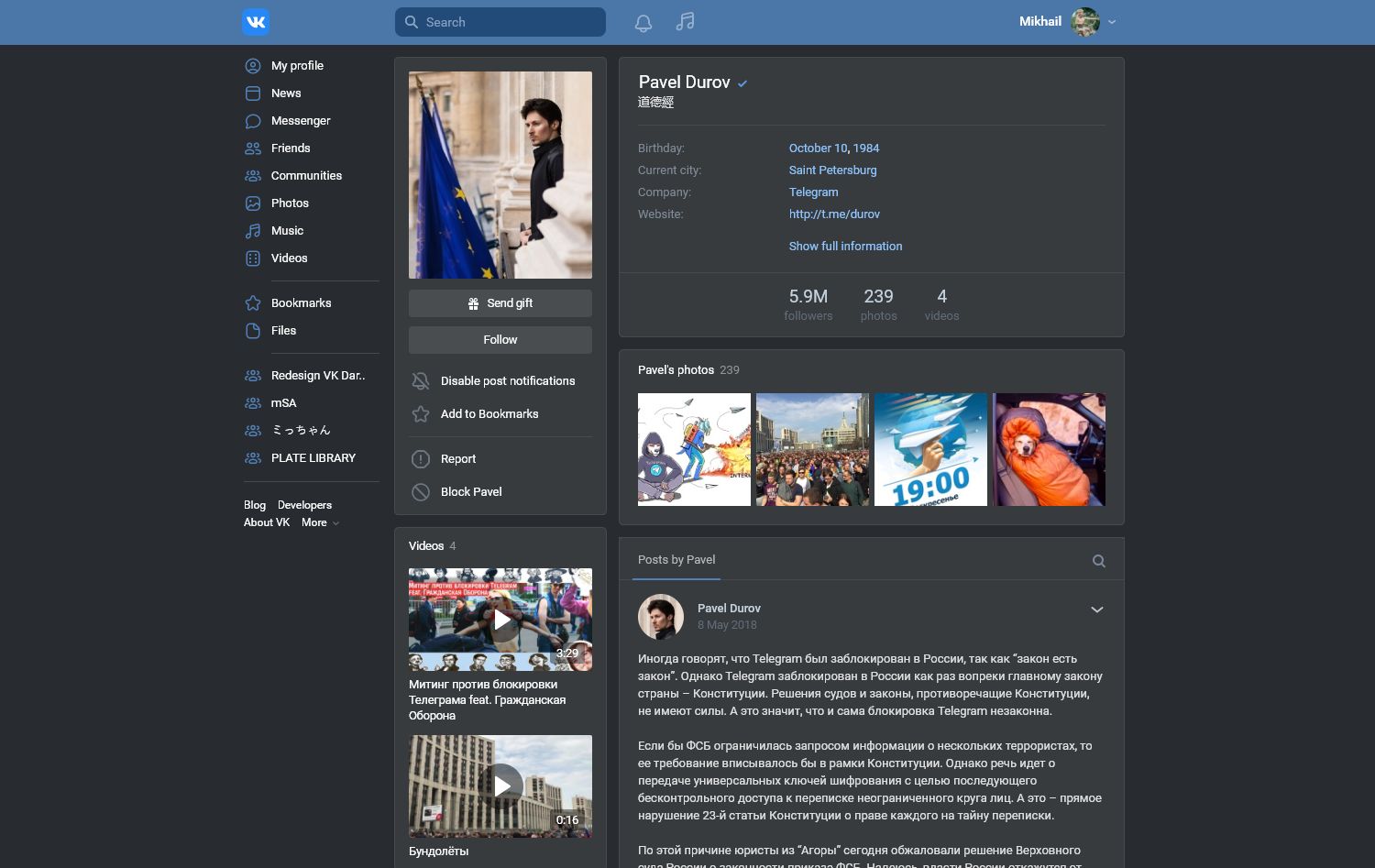Click the Bookmarks star icon in sidebar
This screenshot has height=868, width=1375.
tap(253, 303)
